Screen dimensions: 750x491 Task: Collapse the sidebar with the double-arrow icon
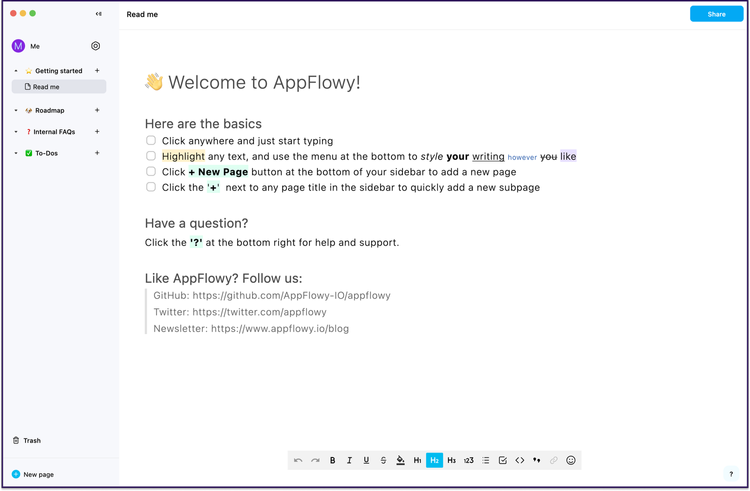99,14
